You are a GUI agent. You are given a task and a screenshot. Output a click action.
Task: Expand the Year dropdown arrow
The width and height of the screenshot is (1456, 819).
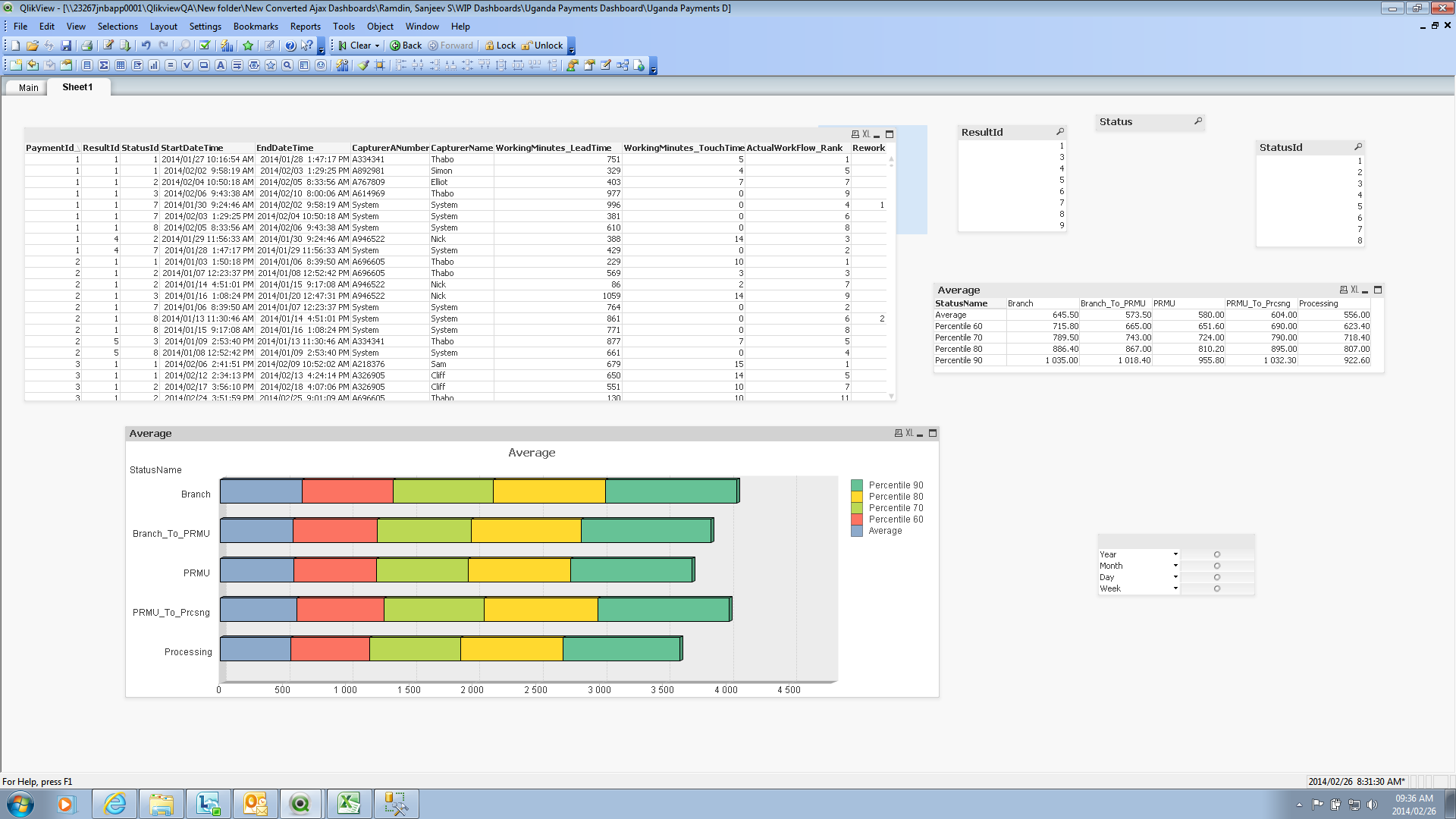point(1175,554)
